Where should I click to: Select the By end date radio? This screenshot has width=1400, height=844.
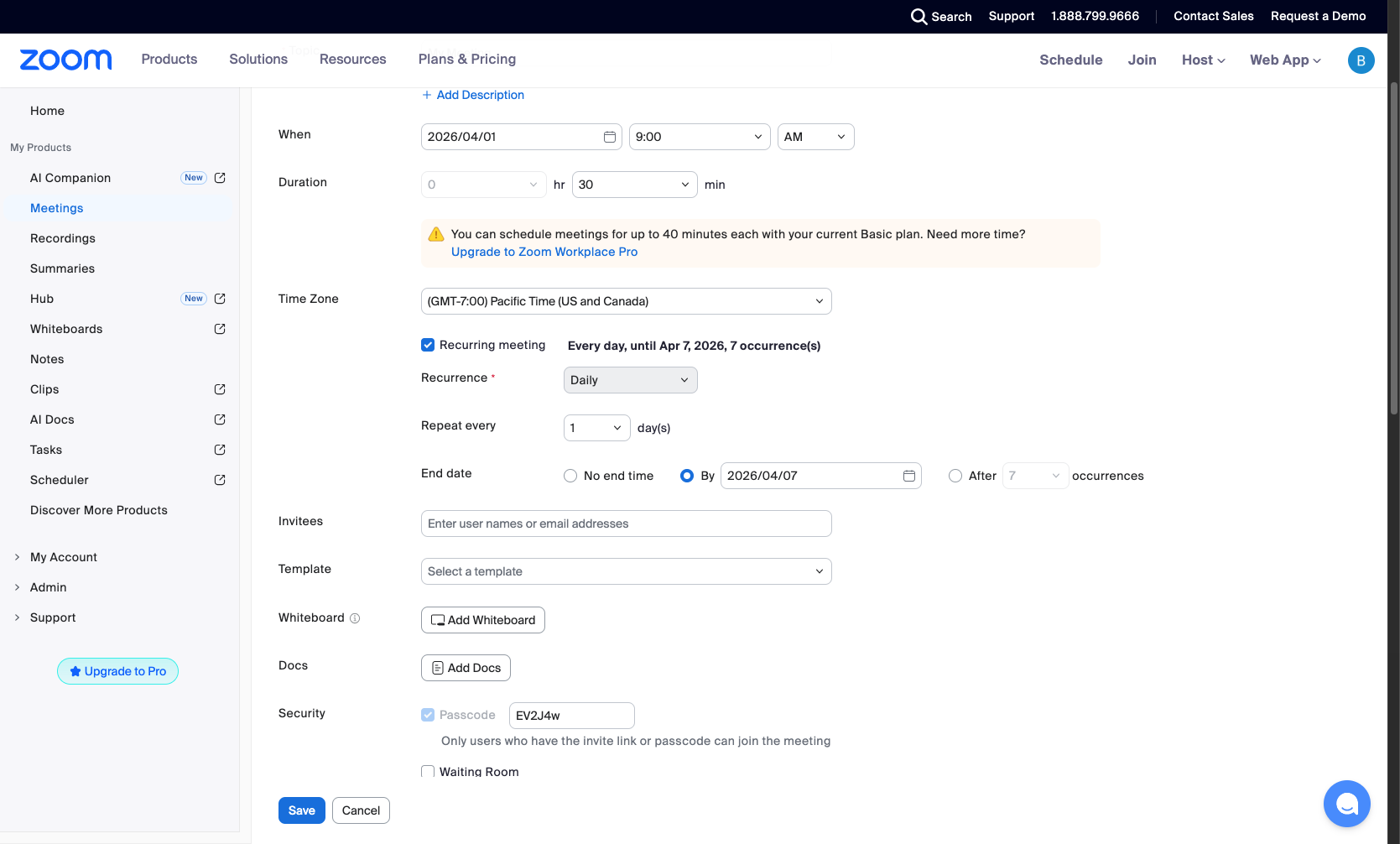tap(687, 476)
